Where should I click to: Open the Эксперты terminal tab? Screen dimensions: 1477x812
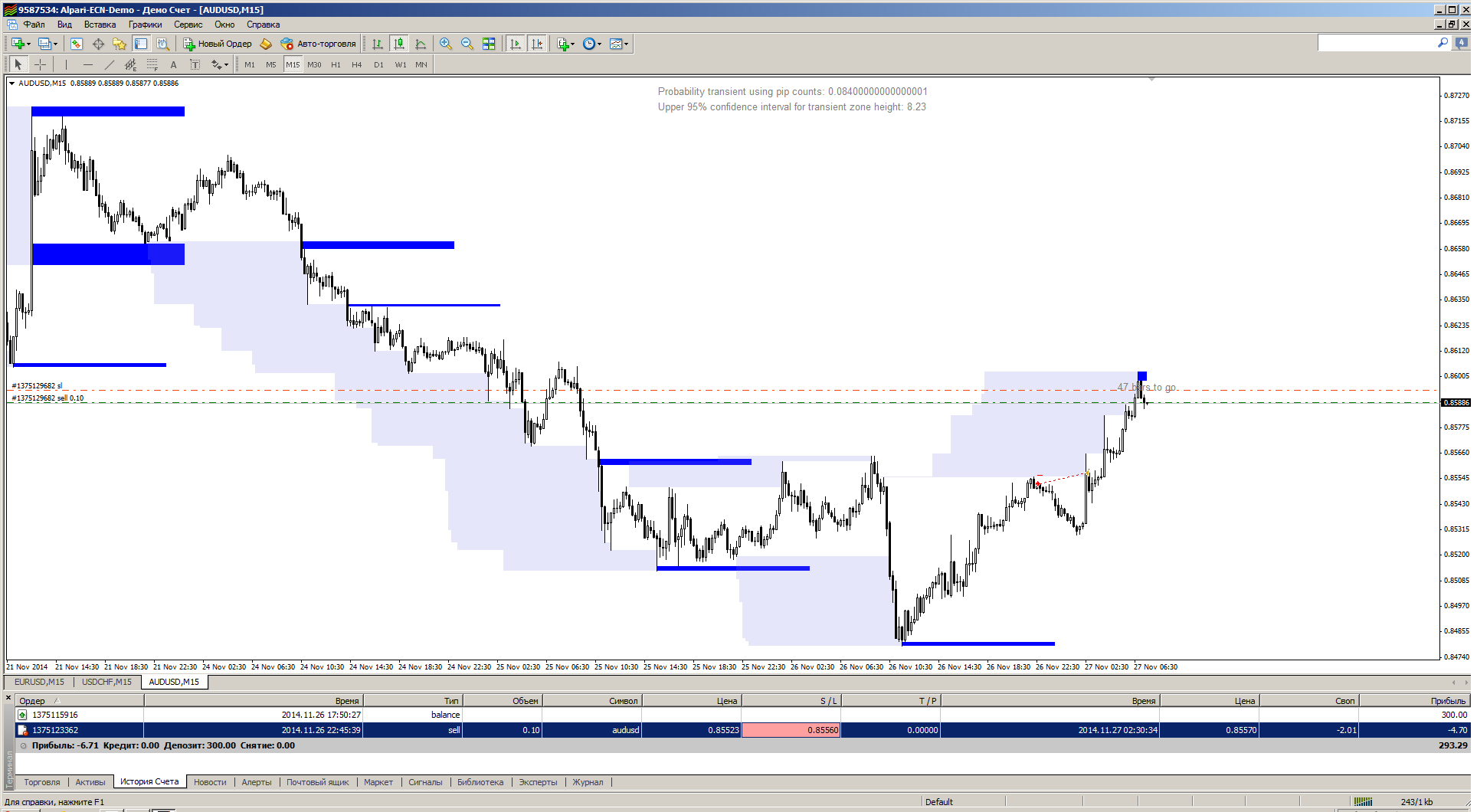(x=538, y=782)
